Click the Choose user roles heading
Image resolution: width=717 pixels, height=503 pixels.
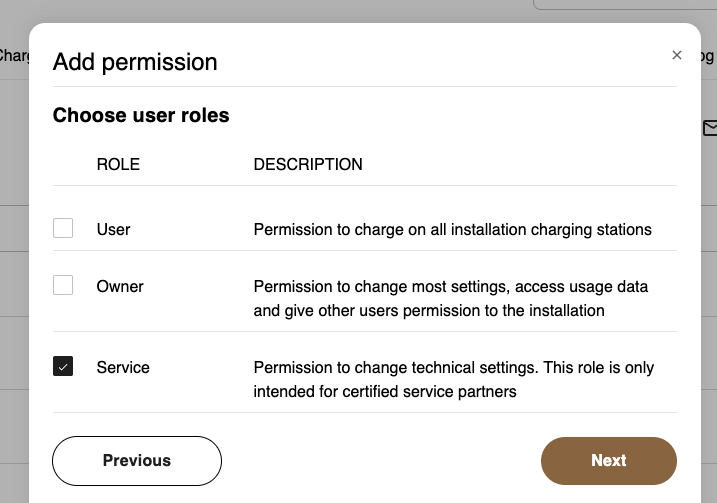141,116
